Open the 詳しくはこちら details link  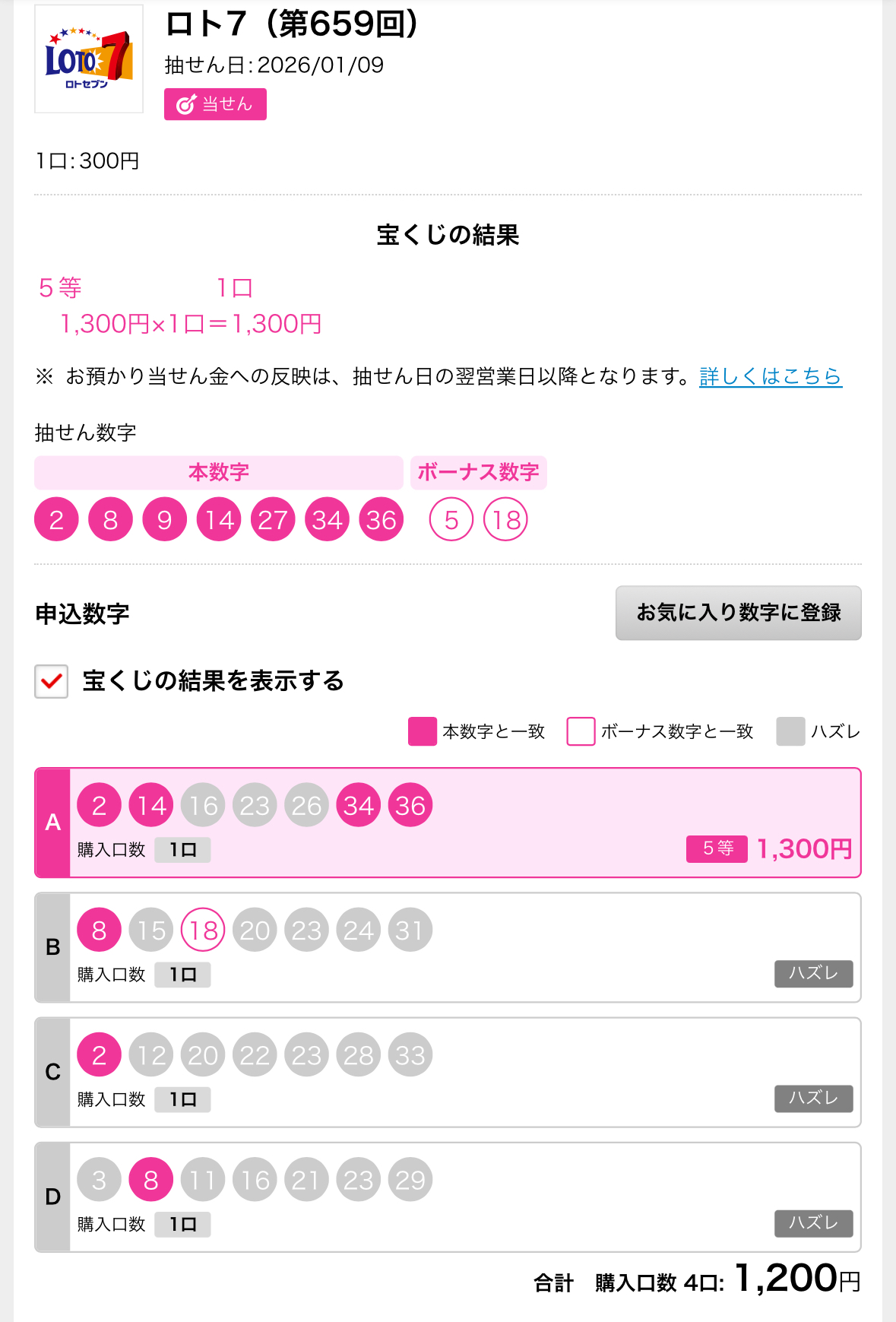(770, 376)
